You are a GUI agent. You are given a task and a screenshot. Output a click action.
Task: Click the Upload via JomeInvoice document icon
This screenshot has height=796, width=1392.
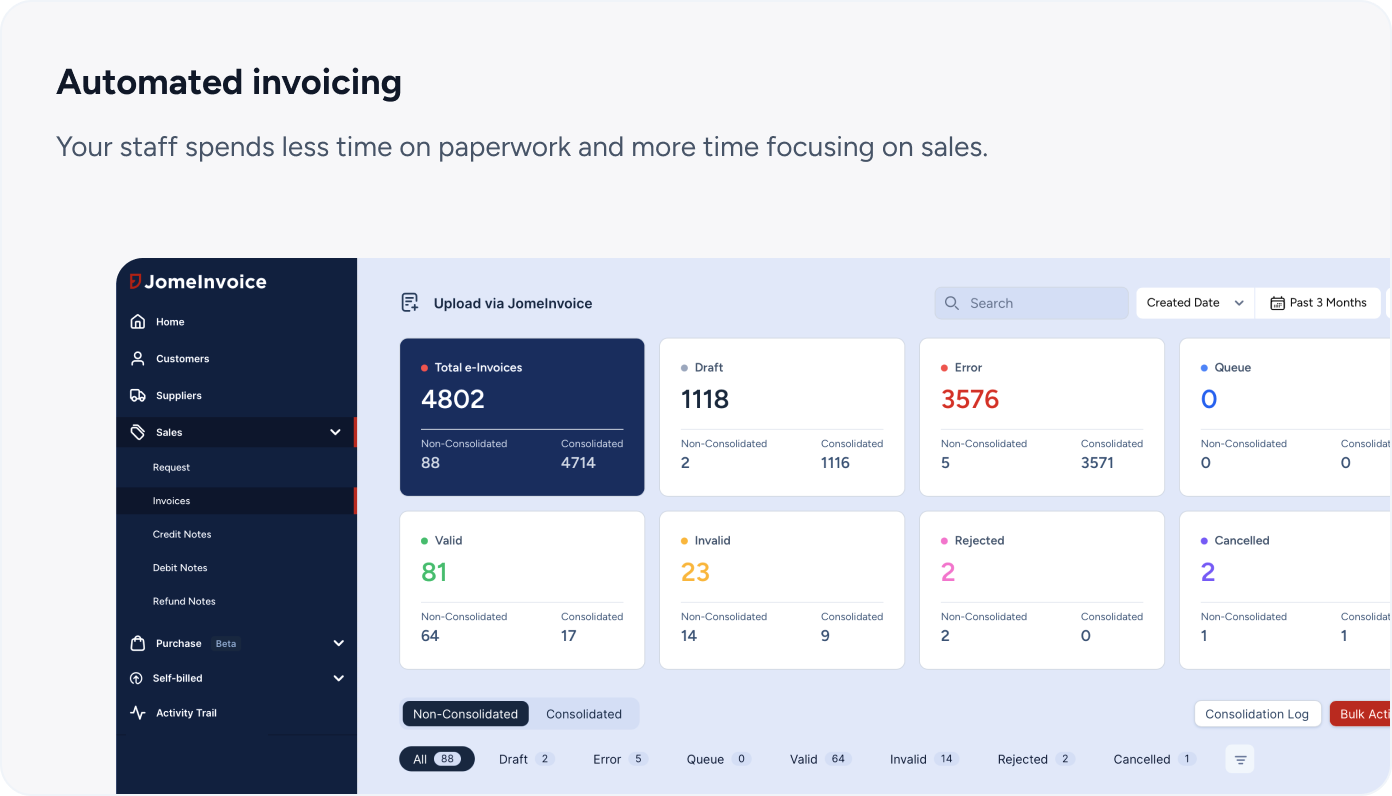tap(410, 303)
